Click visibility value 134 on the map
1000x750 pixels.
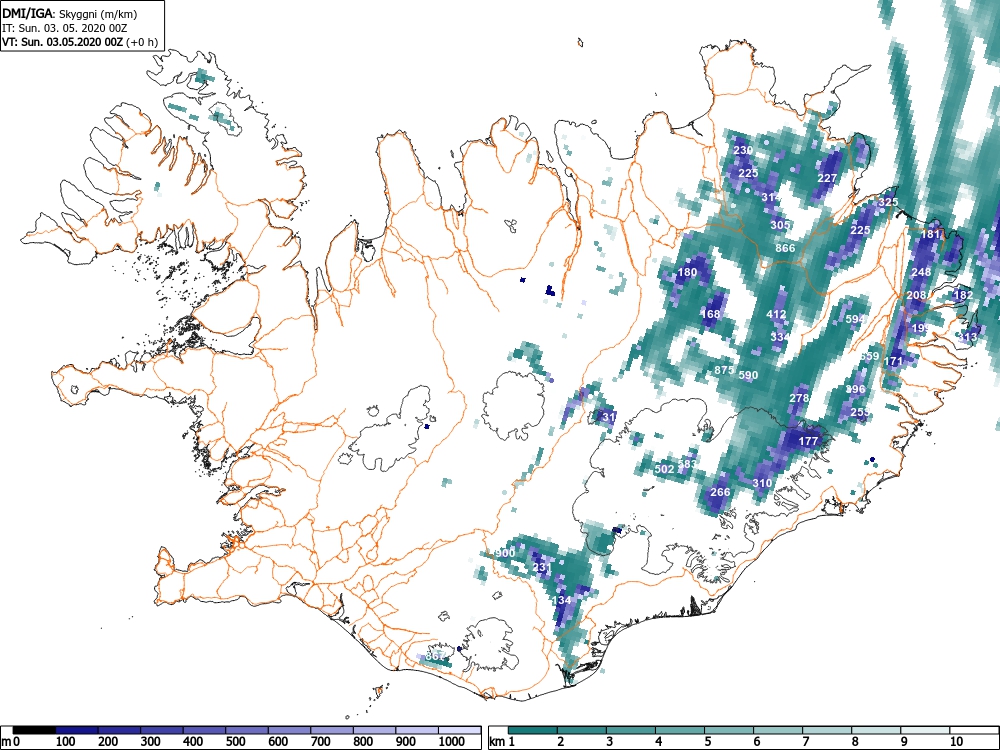pos(561,600)
